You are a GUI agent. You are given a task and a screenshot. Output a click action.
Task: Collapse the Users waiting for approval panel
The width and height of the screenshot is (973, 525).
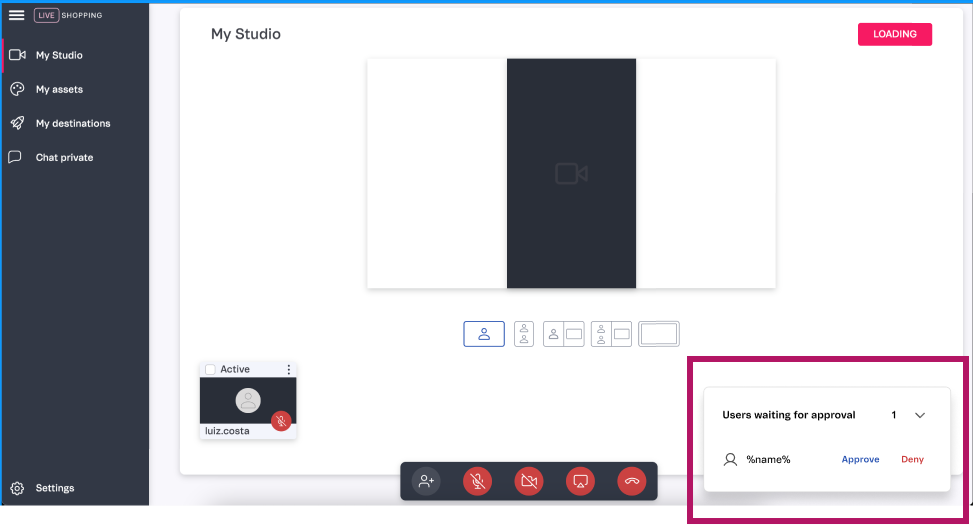920,415
